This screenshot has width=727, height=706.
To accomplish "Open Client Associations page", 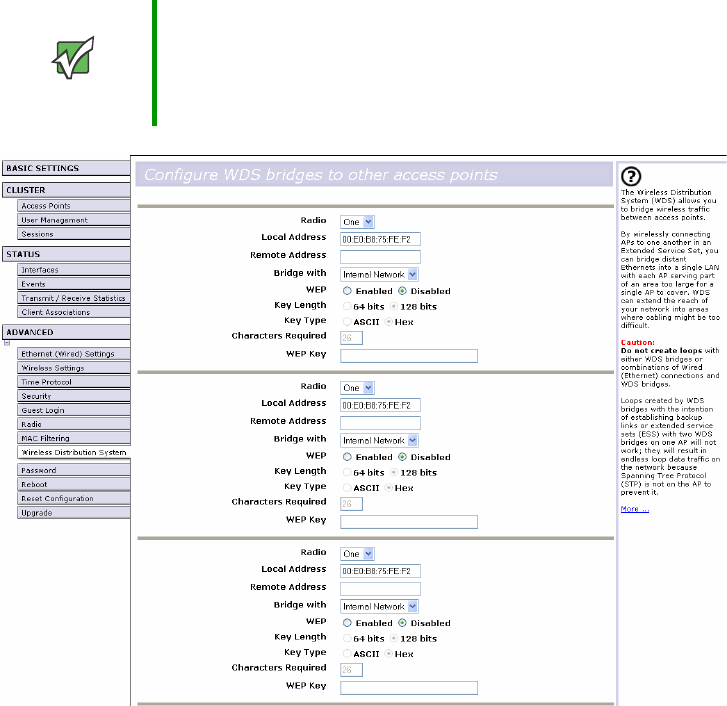I will click(74, 312).
